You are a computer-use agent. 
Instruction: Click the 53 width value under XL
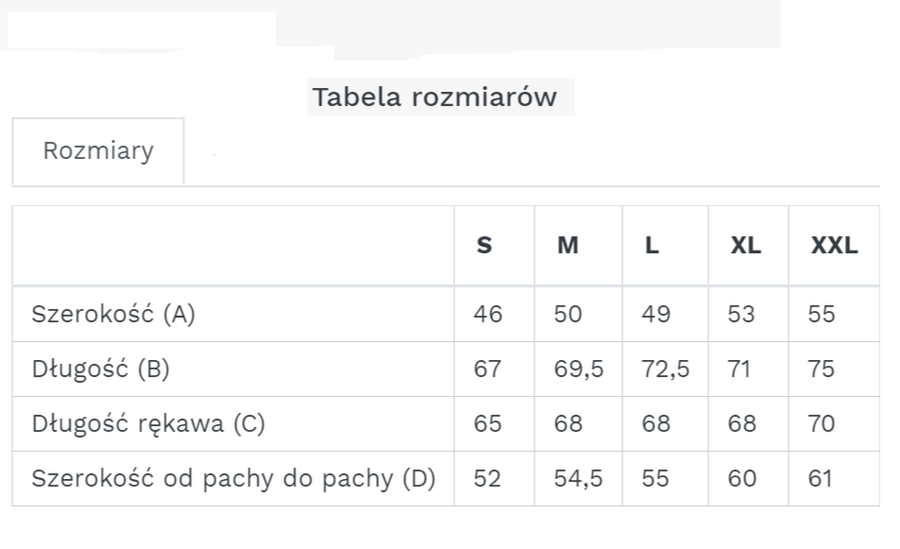[741, 314]
